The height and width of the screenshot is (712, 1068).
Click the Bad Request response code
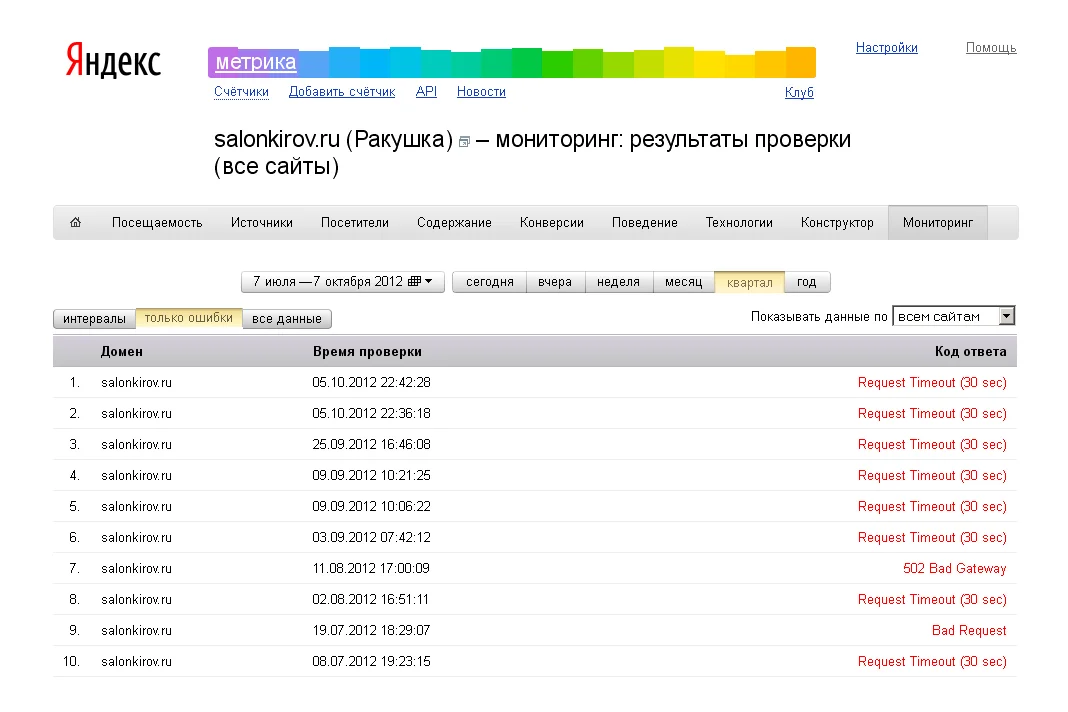[969, 630]
